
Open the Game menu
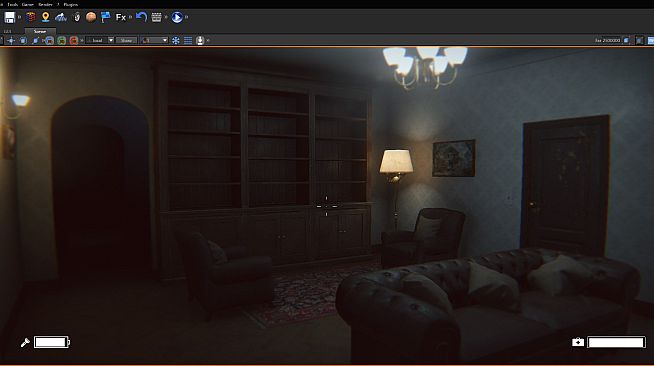coord(28,4)
